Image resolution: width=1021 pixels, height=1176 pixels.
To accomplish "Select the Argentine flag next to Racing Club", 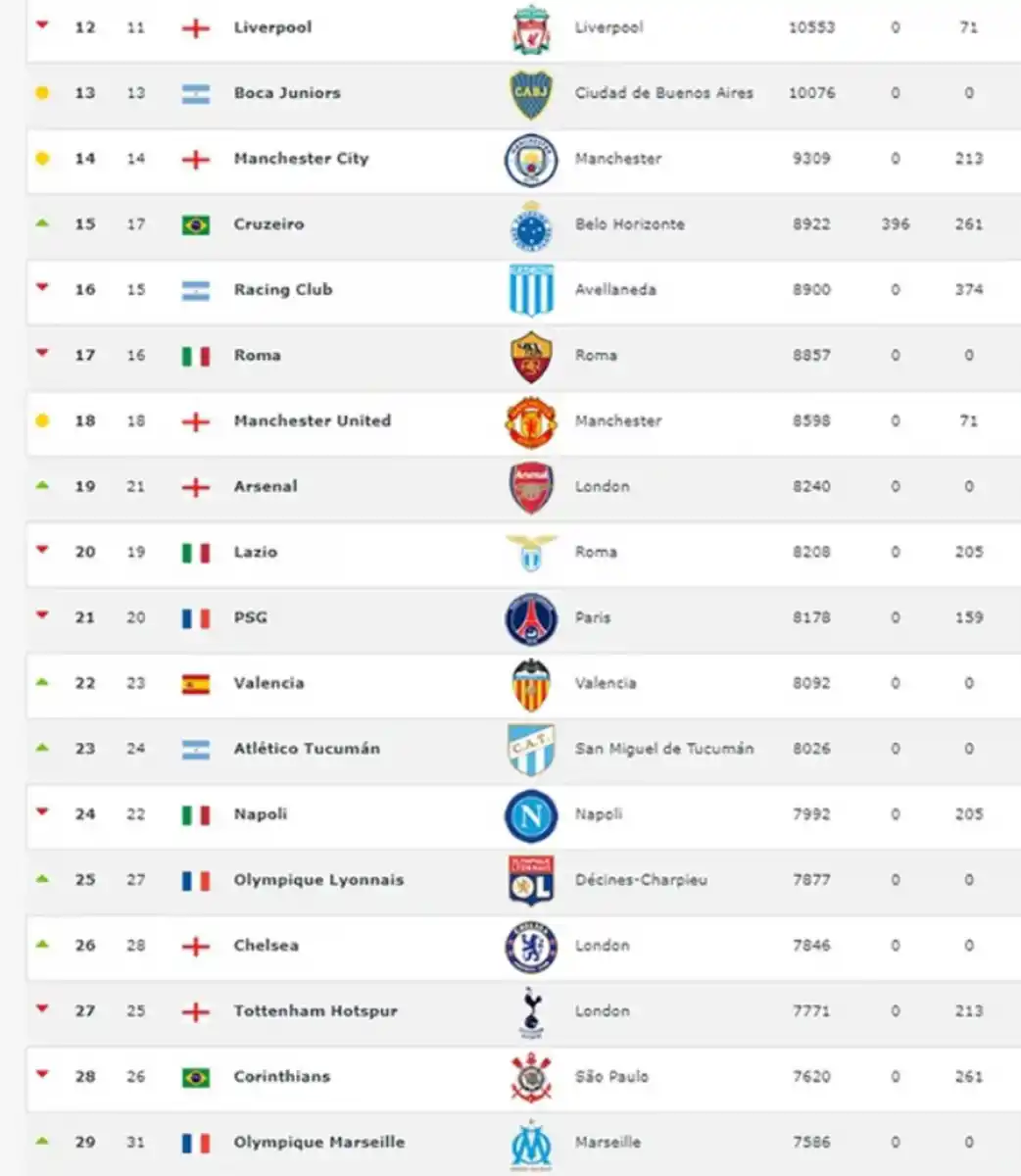I will pyautogui.click(x=196, y=290).
